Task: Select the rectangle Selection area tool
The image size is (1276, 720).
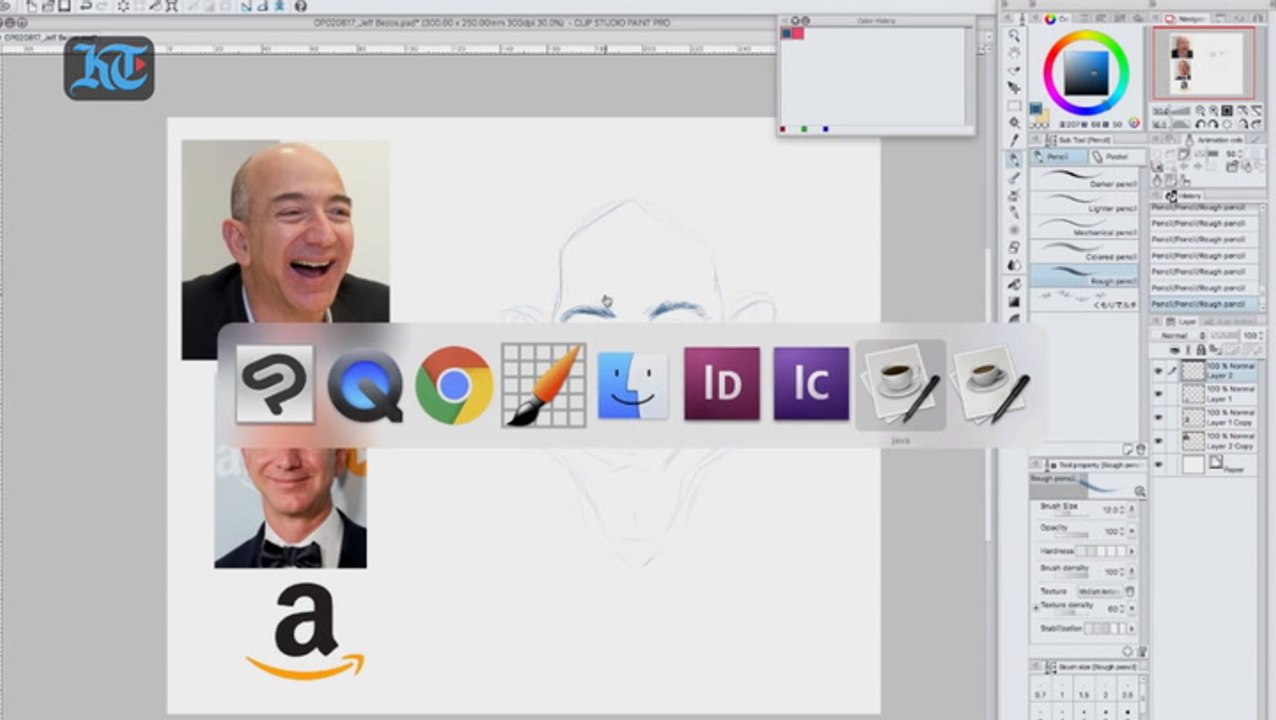Action: pyautogui.click(x=1014, y=105)
